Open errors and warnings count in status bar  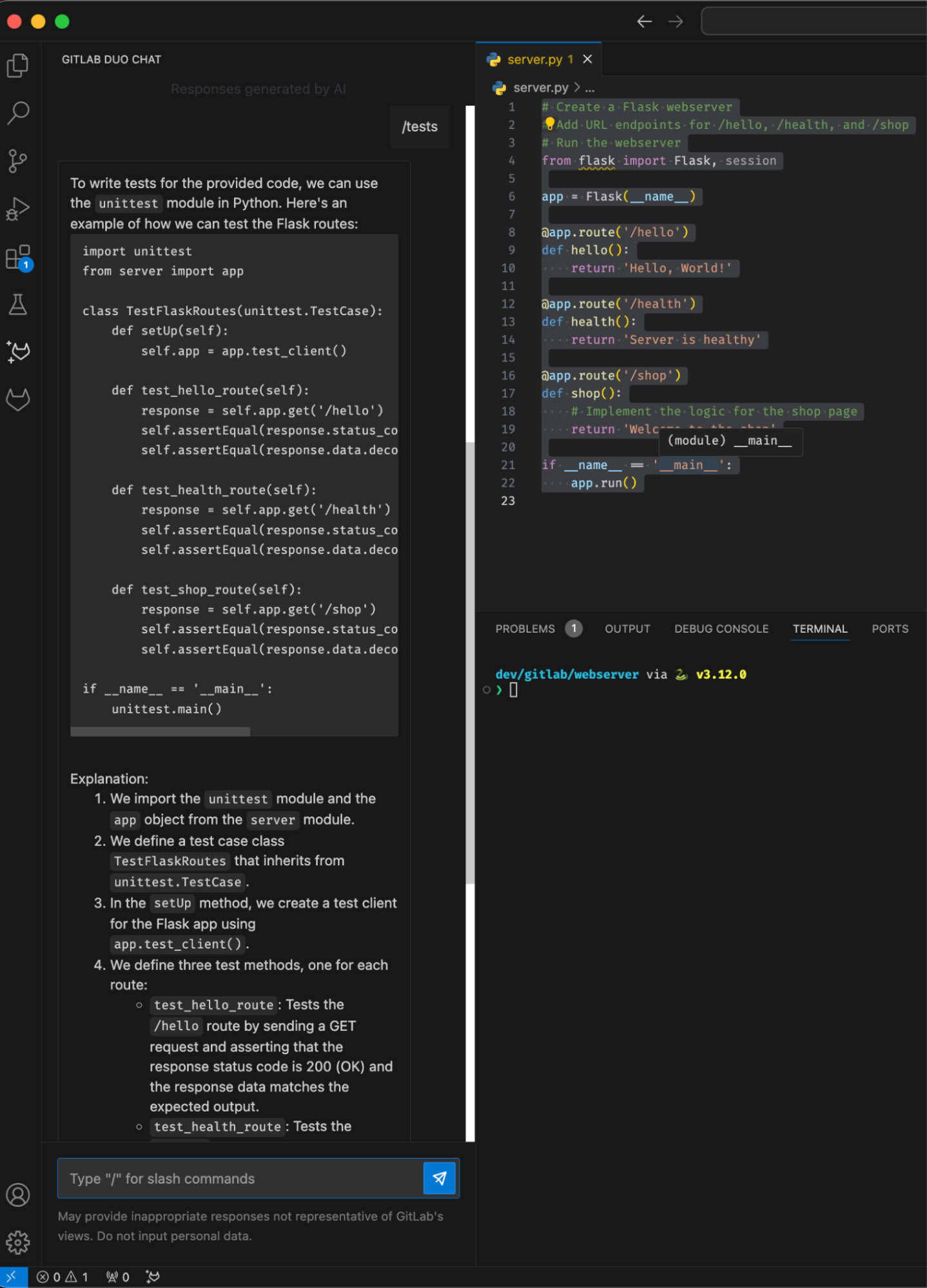tap(63, 1276)
